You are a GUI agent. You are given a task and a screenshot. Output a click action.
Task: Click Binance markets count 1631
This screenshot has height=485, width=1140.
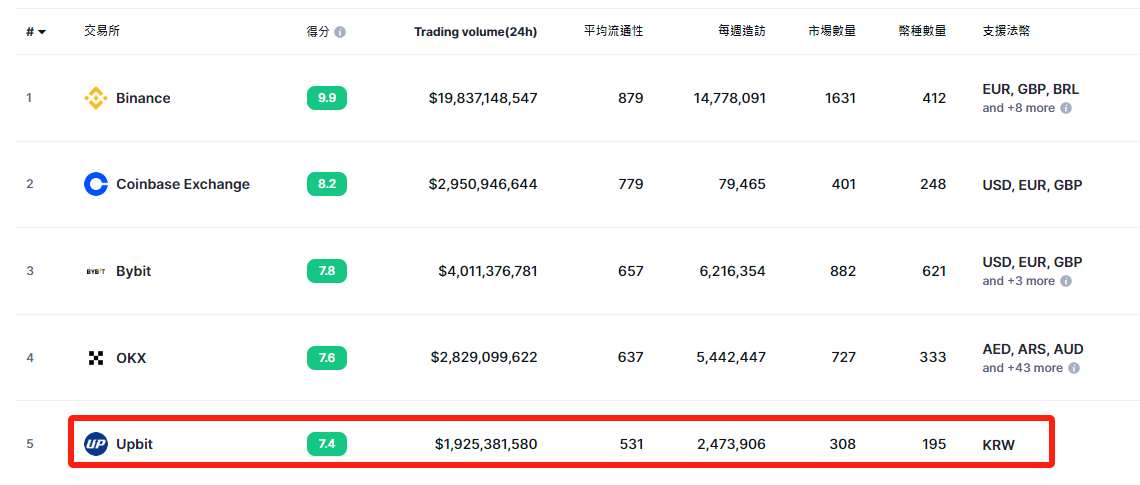tap(840, 98)
